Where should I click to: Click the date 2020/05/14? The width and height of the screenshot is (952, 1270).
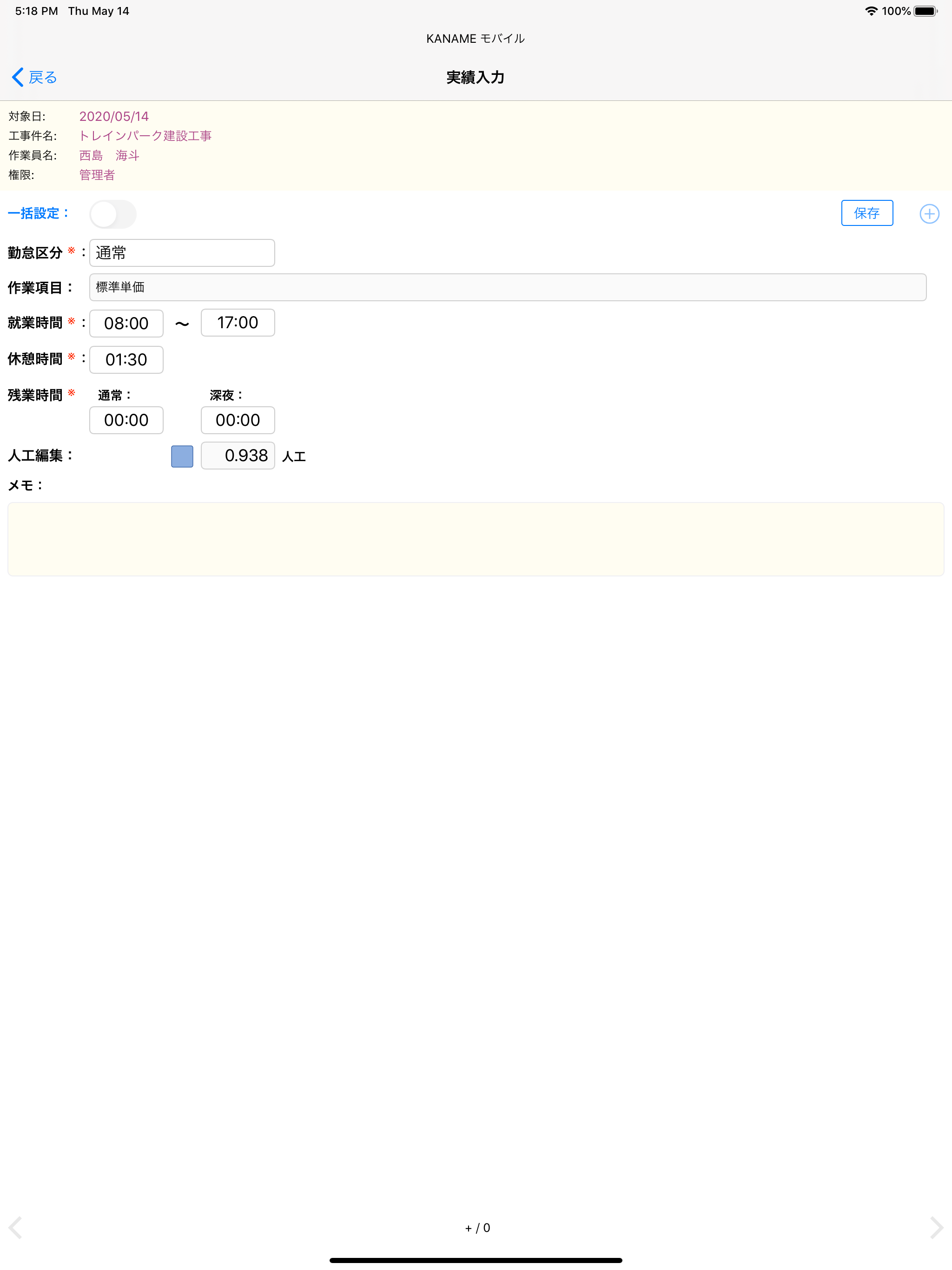[x=114, y=117]
